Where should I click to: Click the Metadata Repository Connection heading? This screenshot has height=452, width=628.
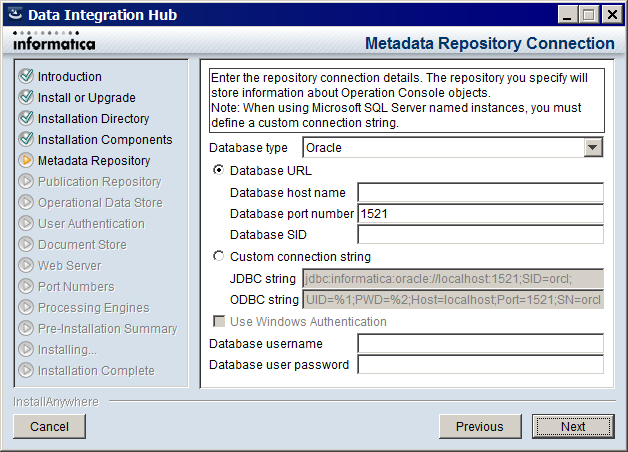(489, 43)
